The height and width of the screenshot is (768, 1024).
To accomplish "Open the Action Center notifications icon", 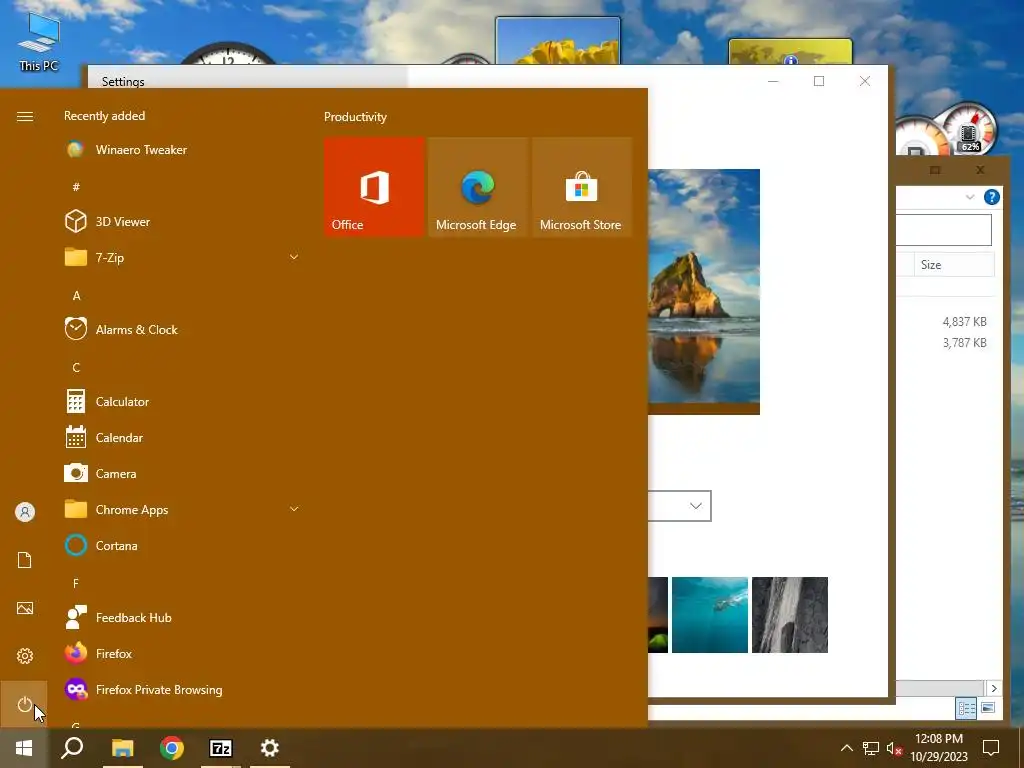I will tap(991, 748).
